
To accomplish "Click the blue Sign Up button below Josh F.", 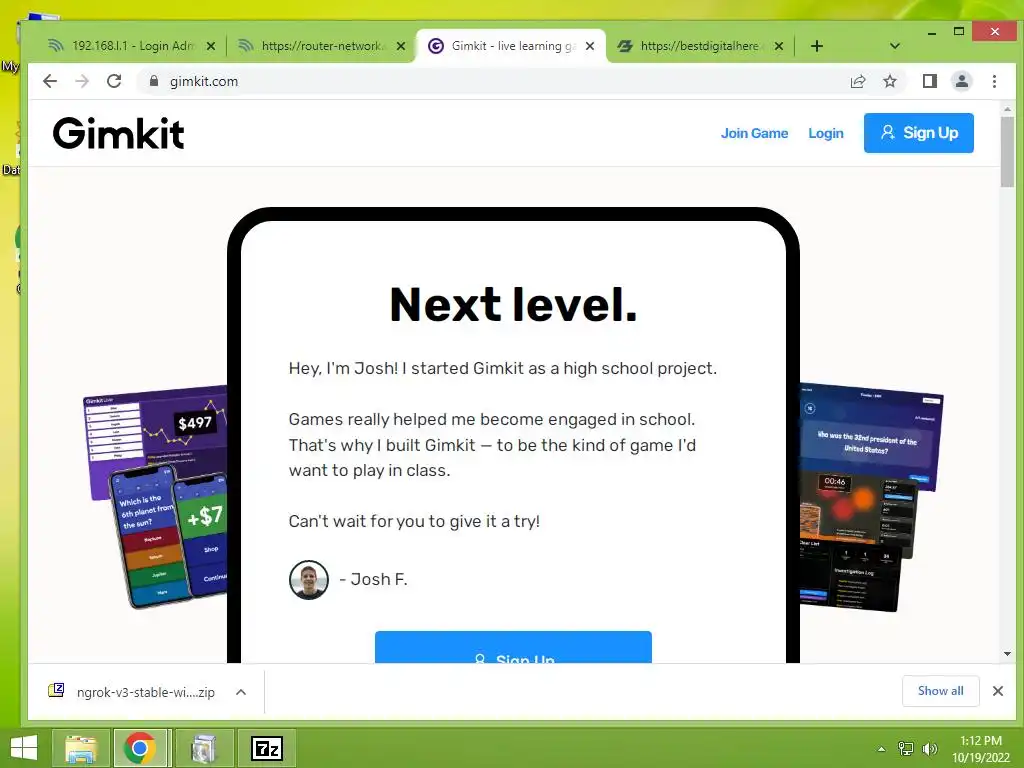I will (513, 648).
